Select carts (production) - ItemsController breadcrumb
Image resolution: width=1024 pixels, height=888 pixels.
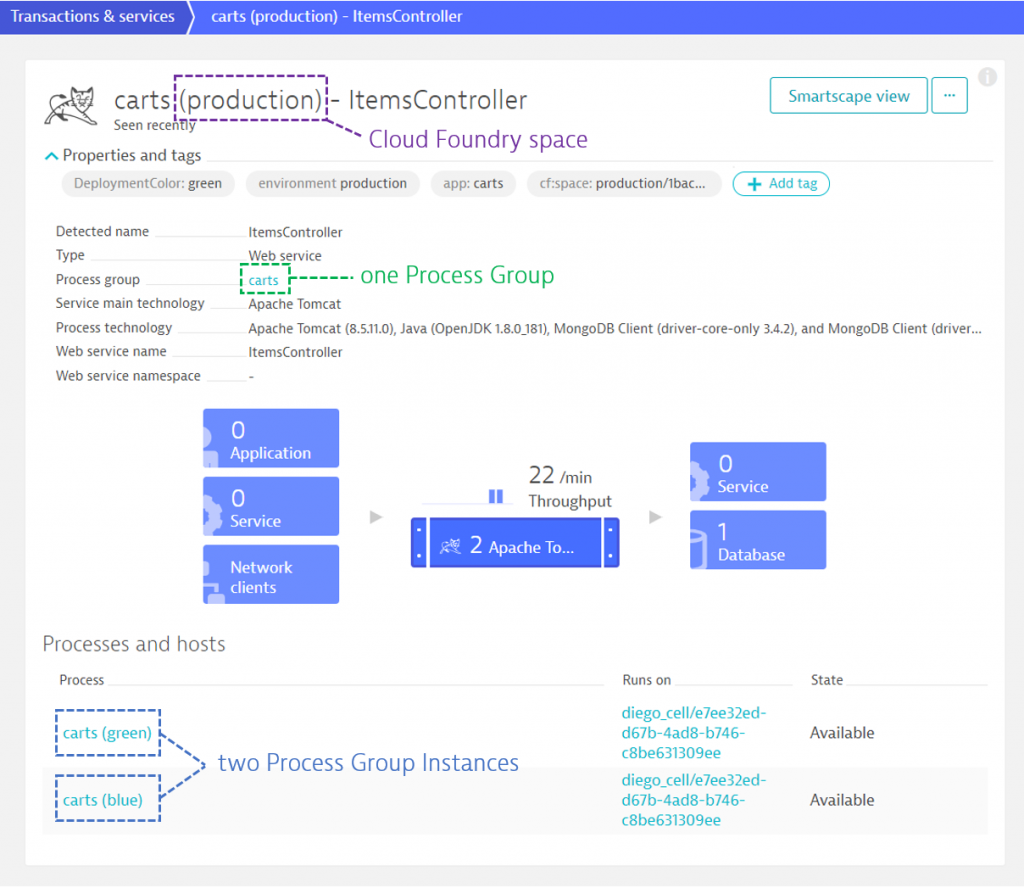click(336, 16)
